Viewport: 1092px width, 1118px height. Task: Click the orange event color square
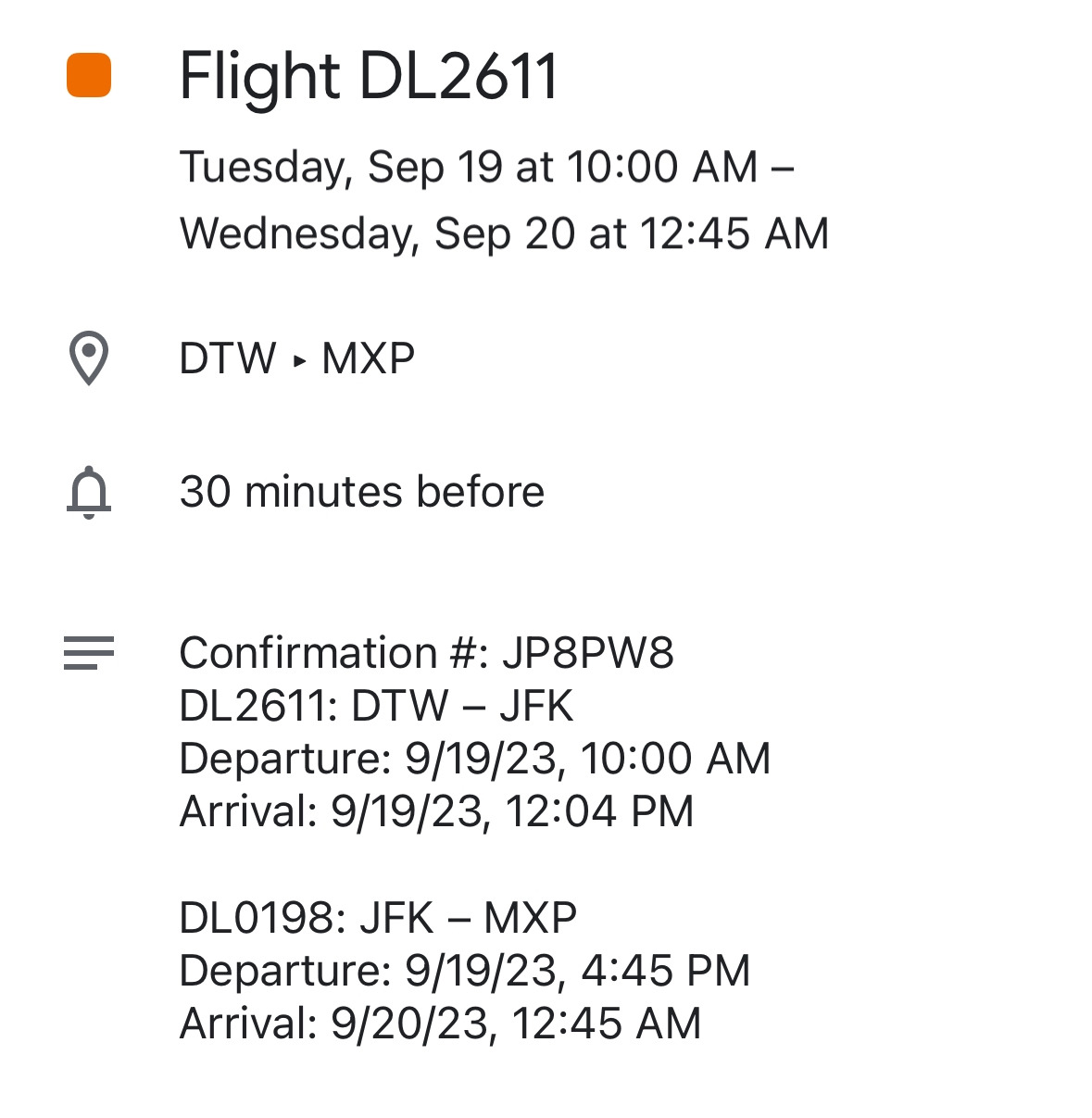pos(89,75)
